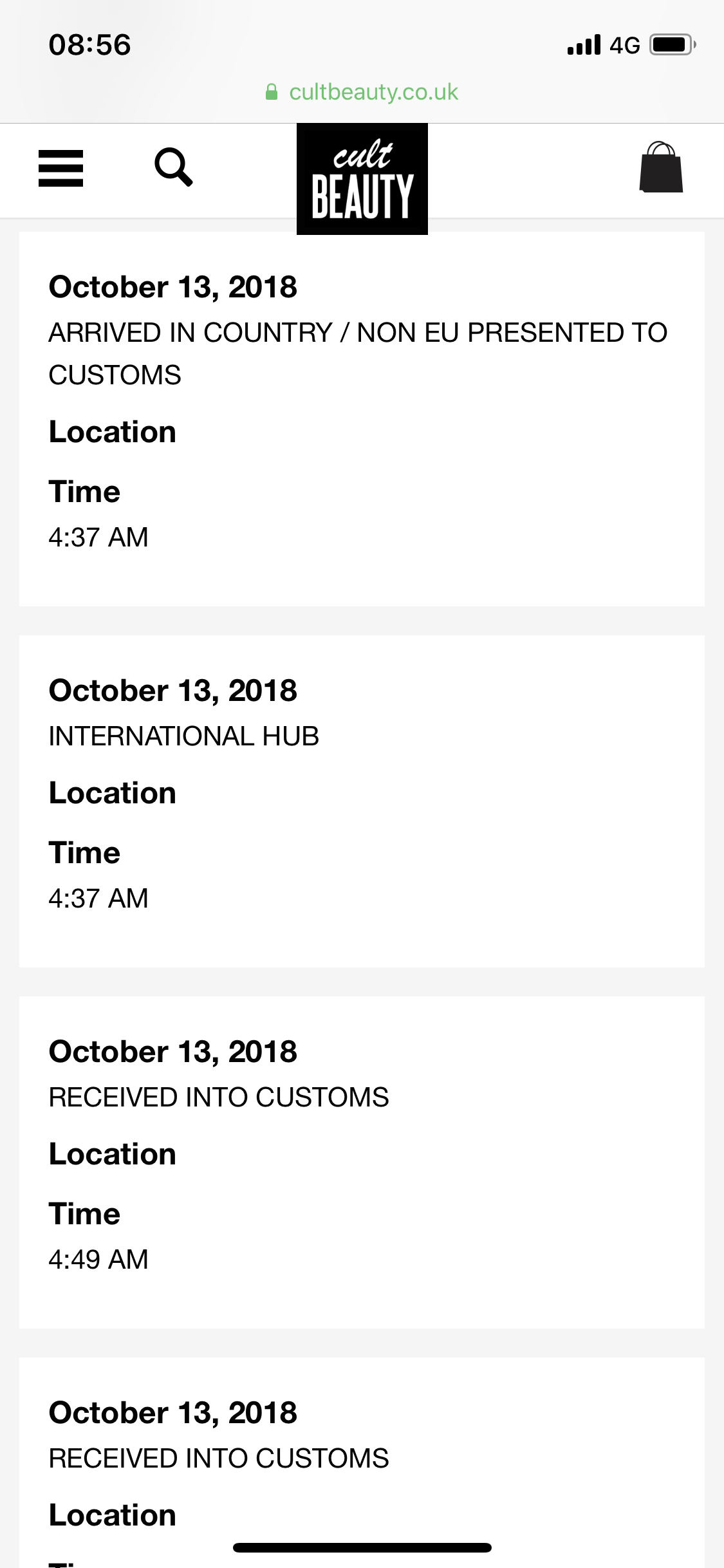724x1568 pixels.
Task: Click the Cult Beauty logo
Action: click(362, 179)
